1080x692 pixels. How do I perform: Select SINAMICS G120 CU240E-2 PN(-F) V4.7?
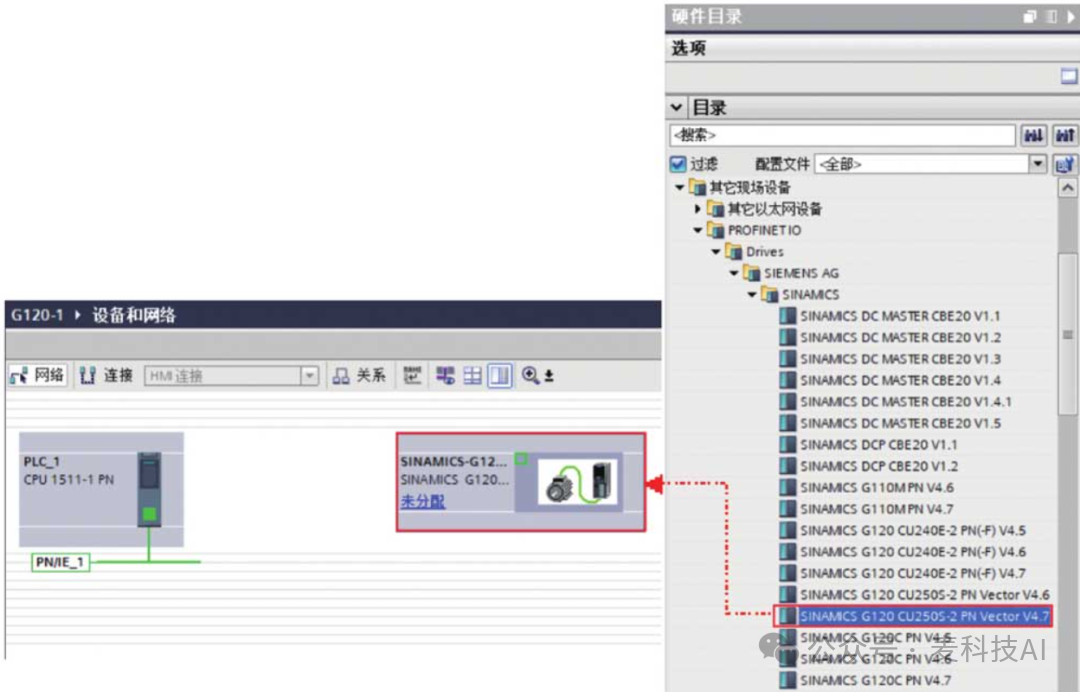point(913,573)
